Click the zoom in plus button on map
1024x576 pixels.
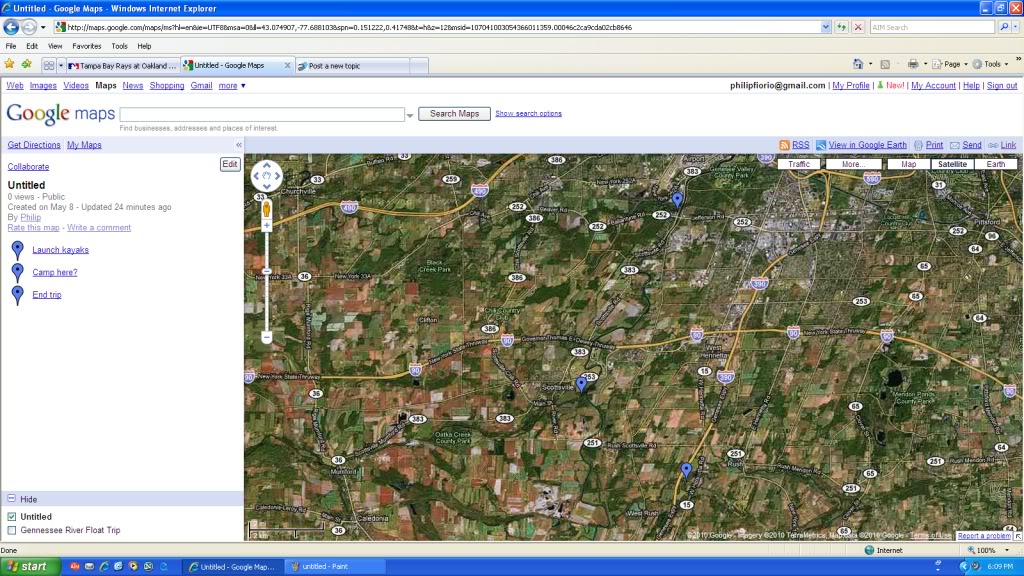coord(266,226)
